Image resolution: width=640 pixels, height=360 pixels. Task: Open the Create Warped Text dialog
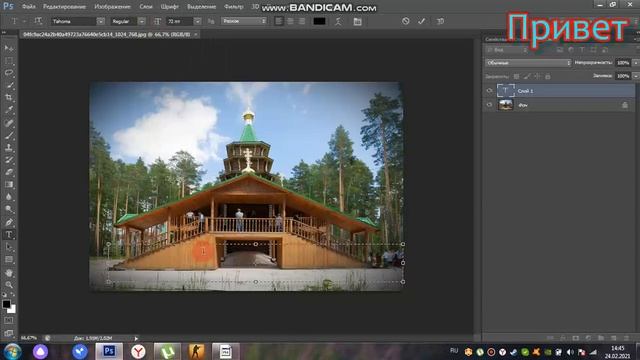point(338,22)
